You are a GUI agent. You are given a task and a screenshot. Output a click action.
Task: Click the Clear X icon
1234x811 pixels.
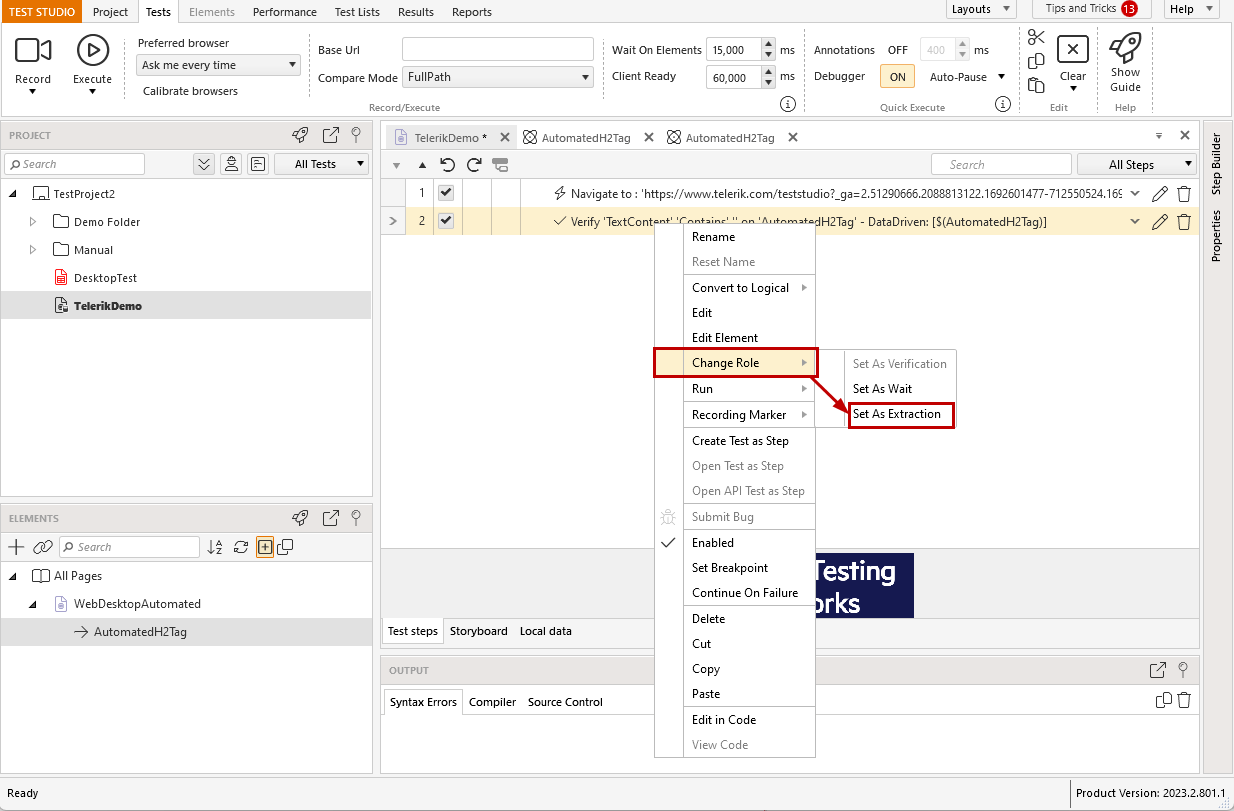pos(1072,49)
